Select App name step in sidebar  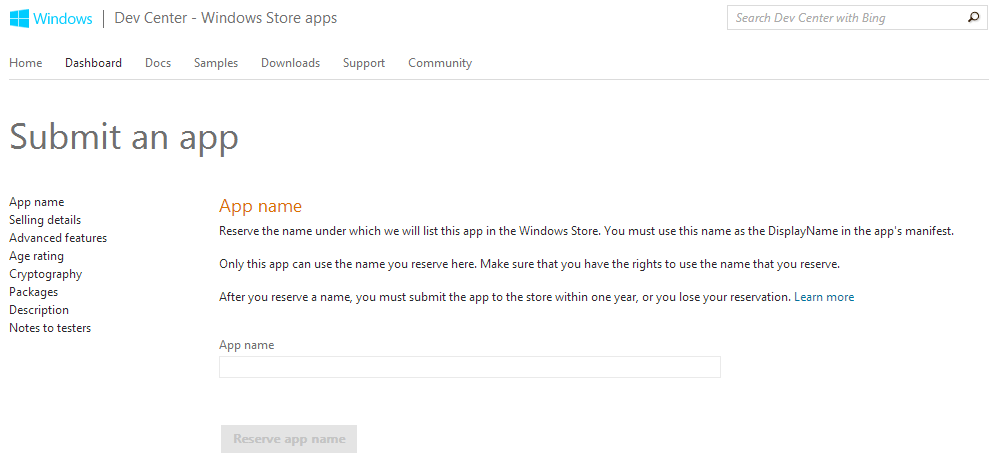[36, 202]
